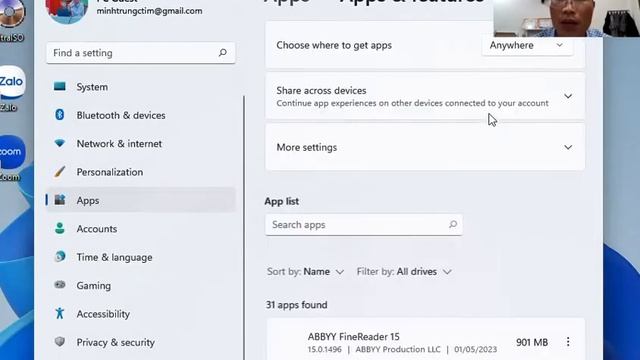Viewport: 640px width, 360px height.
Task: Click the Time & language globe icon
Action: [x=60, y=256]
